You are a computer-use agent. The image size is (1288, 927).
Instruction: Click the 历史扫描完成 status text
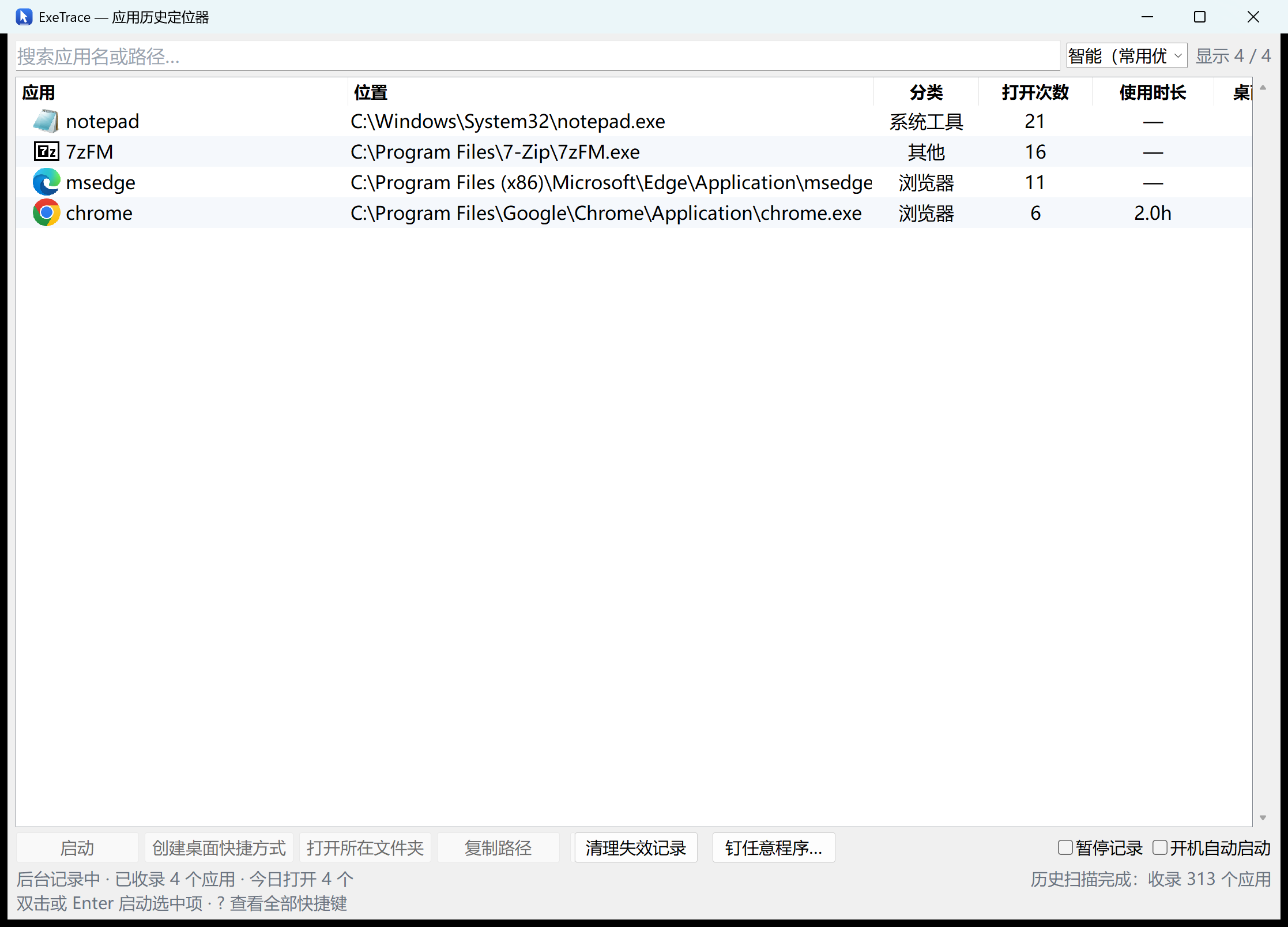click(1151, 879)
